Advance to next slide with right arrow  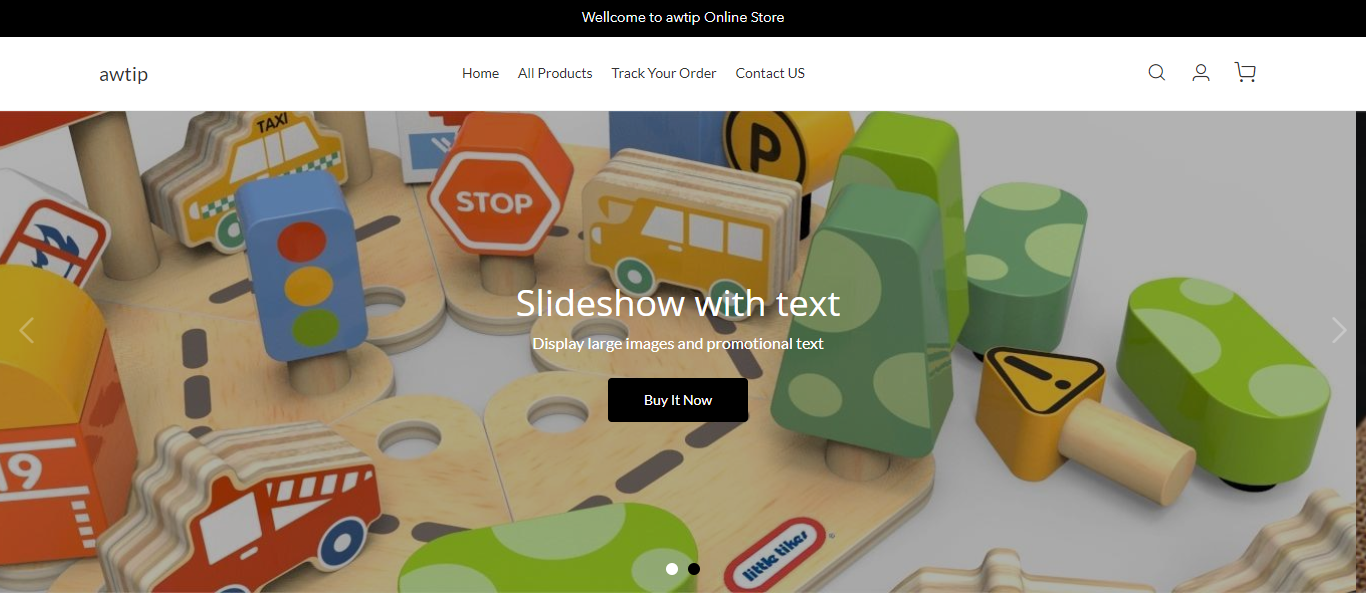[1339, 330]
